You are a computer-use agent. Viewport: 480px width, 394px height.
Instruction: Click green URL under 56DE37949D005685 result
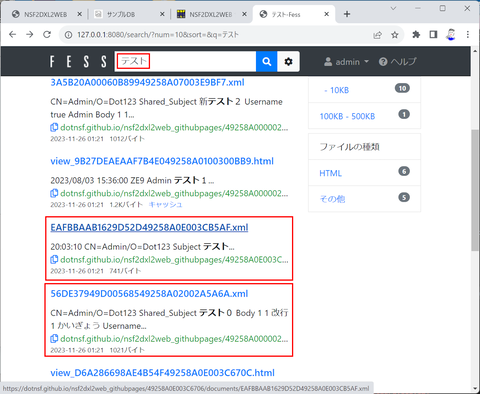(174, 339)
